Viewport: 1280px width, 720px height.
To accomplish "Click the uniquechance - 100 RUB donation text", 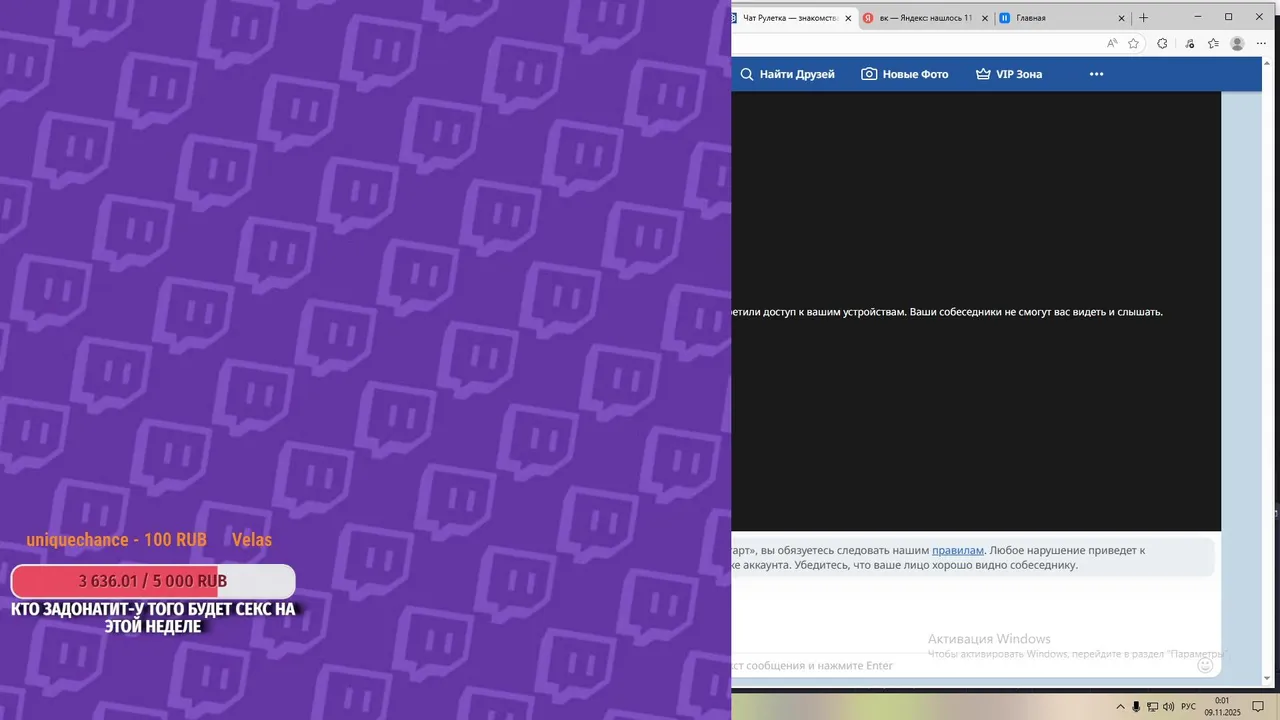I will [116, 540].
